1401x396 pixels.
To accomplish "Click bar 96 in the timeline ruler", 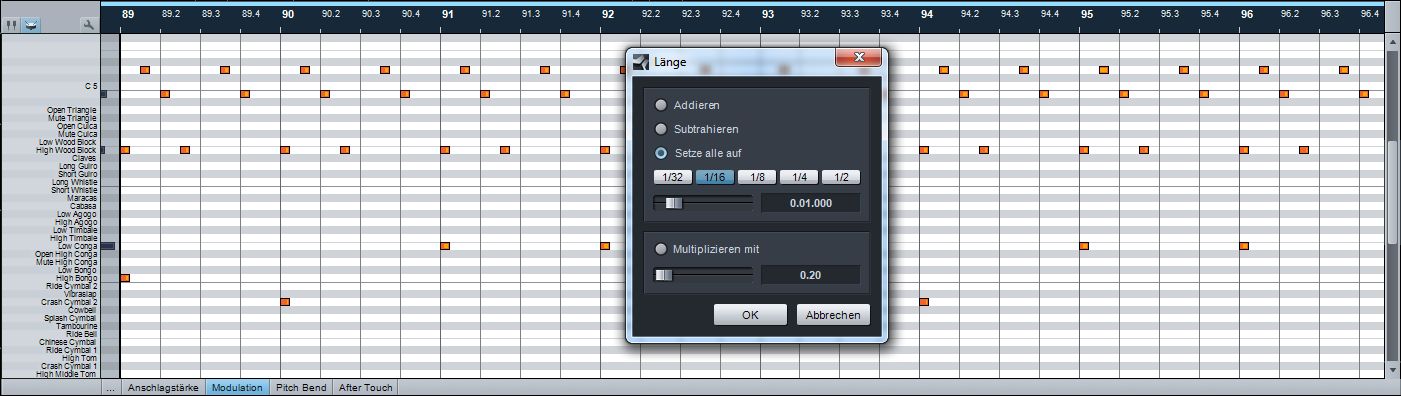I will click(1247, 15).
